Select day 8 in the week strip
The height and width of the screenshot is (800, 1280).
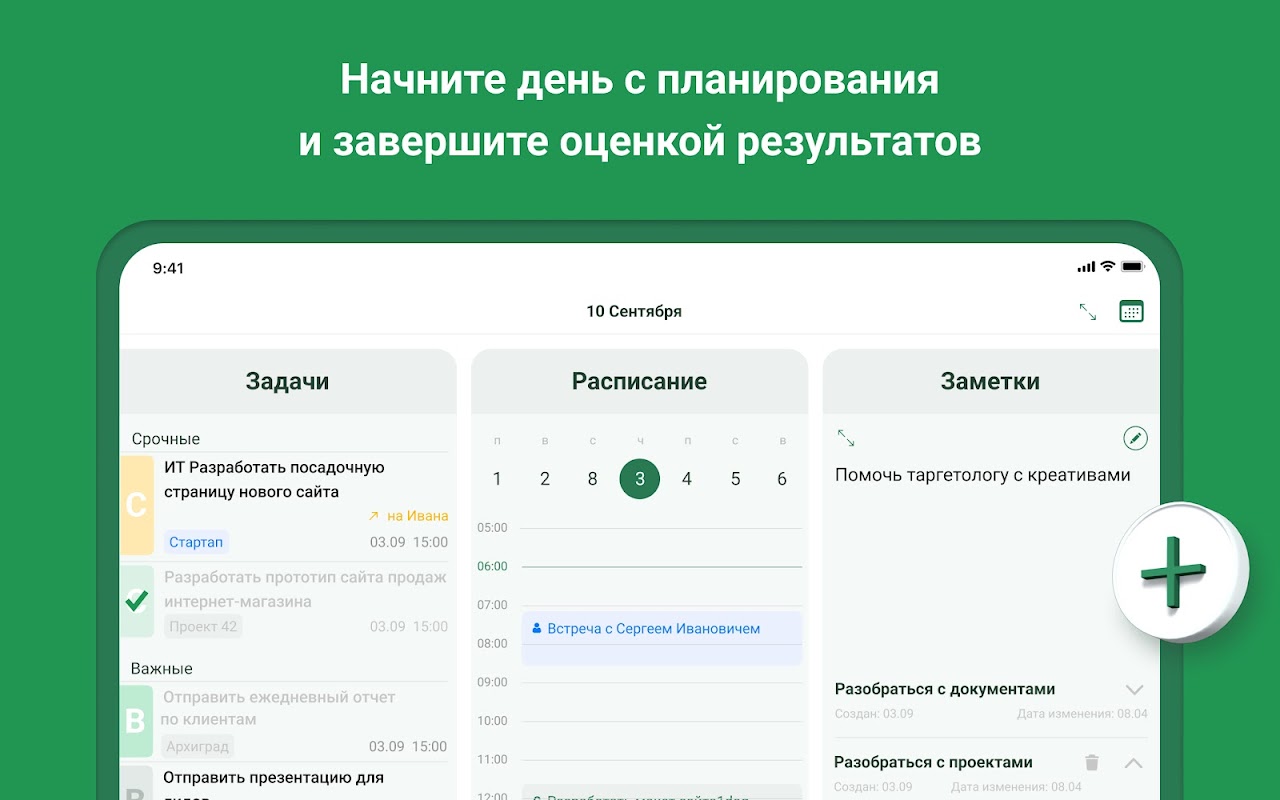tap(592, 479)
